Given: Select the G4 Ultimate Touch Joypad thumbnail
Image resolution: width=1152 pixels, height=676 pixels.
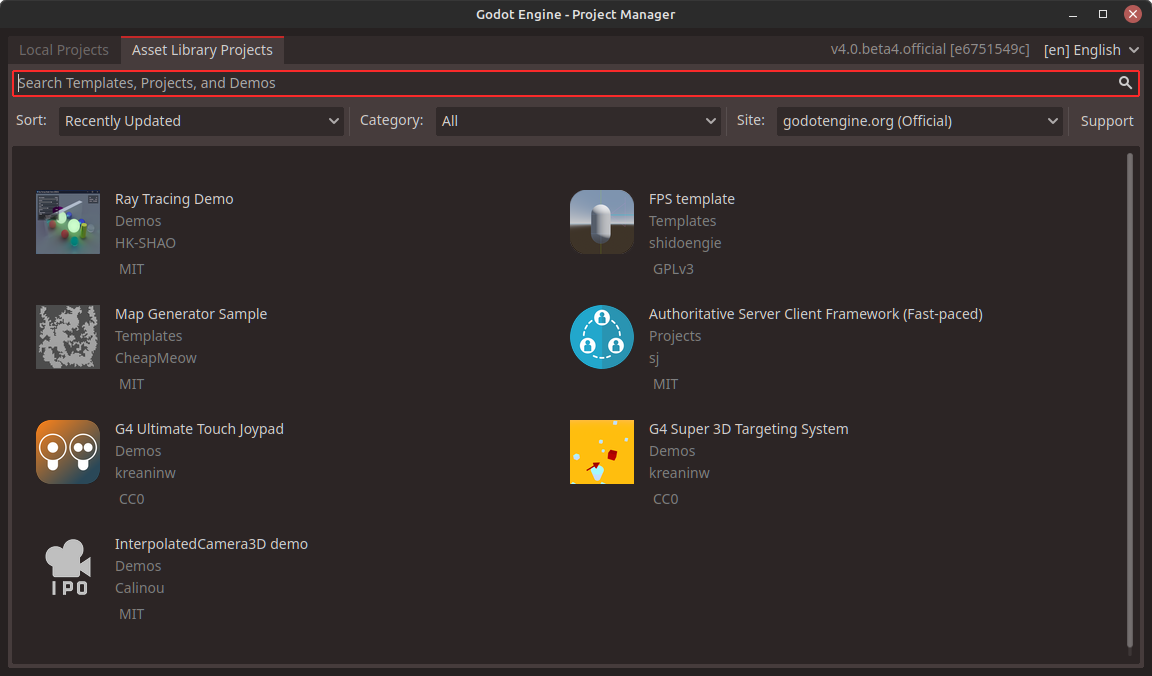Looking at the screenshot, I should (x=67, y=451).
